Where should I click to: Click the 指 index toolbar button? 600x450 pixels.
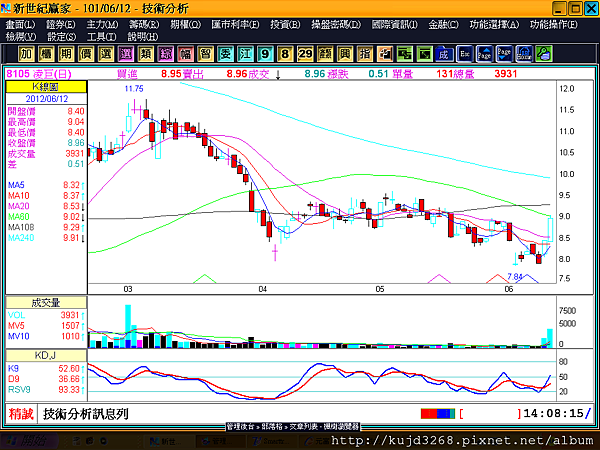click(364, 54)
